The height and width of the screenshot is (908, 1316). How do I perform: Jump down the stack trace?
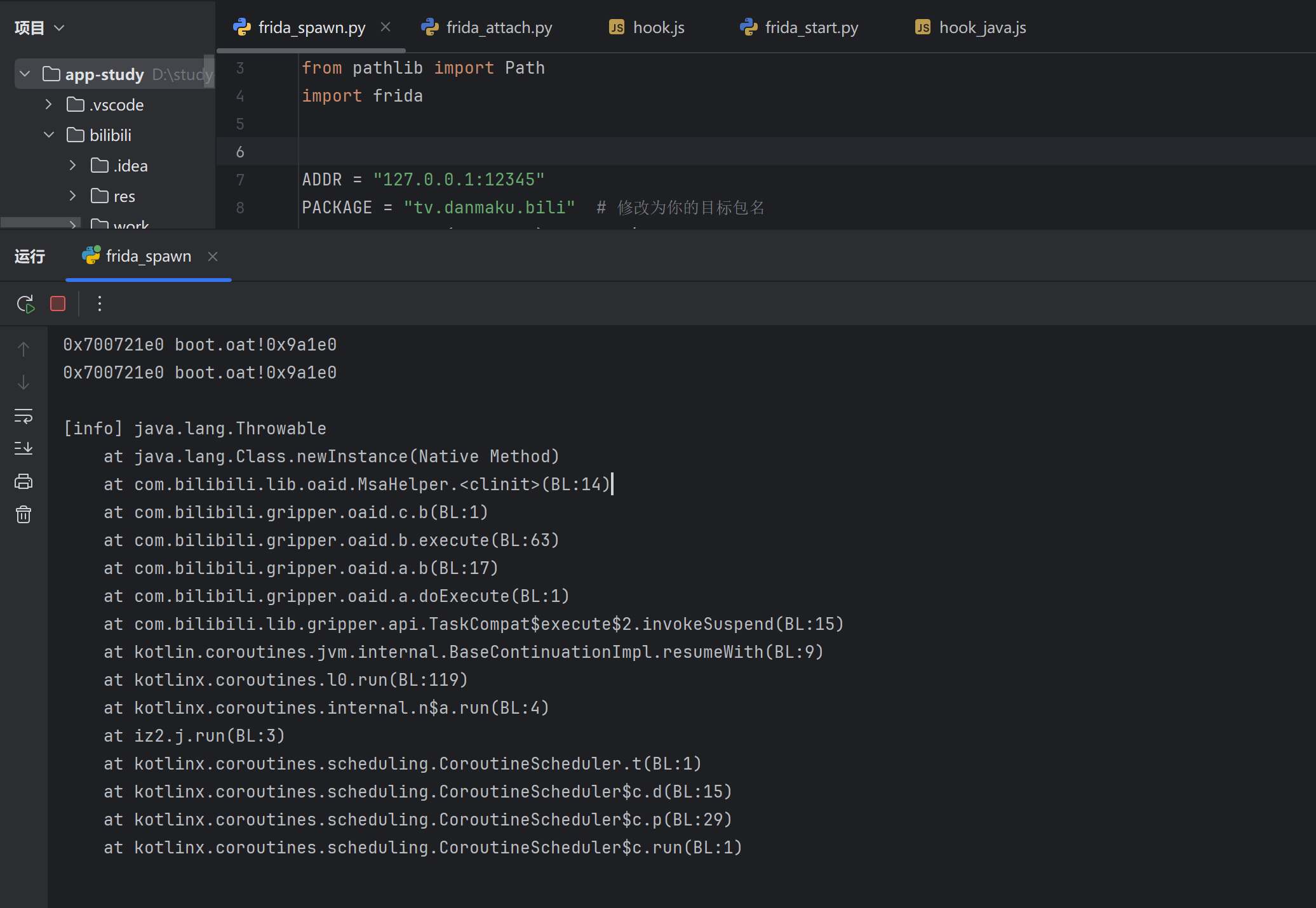[23, 382]
